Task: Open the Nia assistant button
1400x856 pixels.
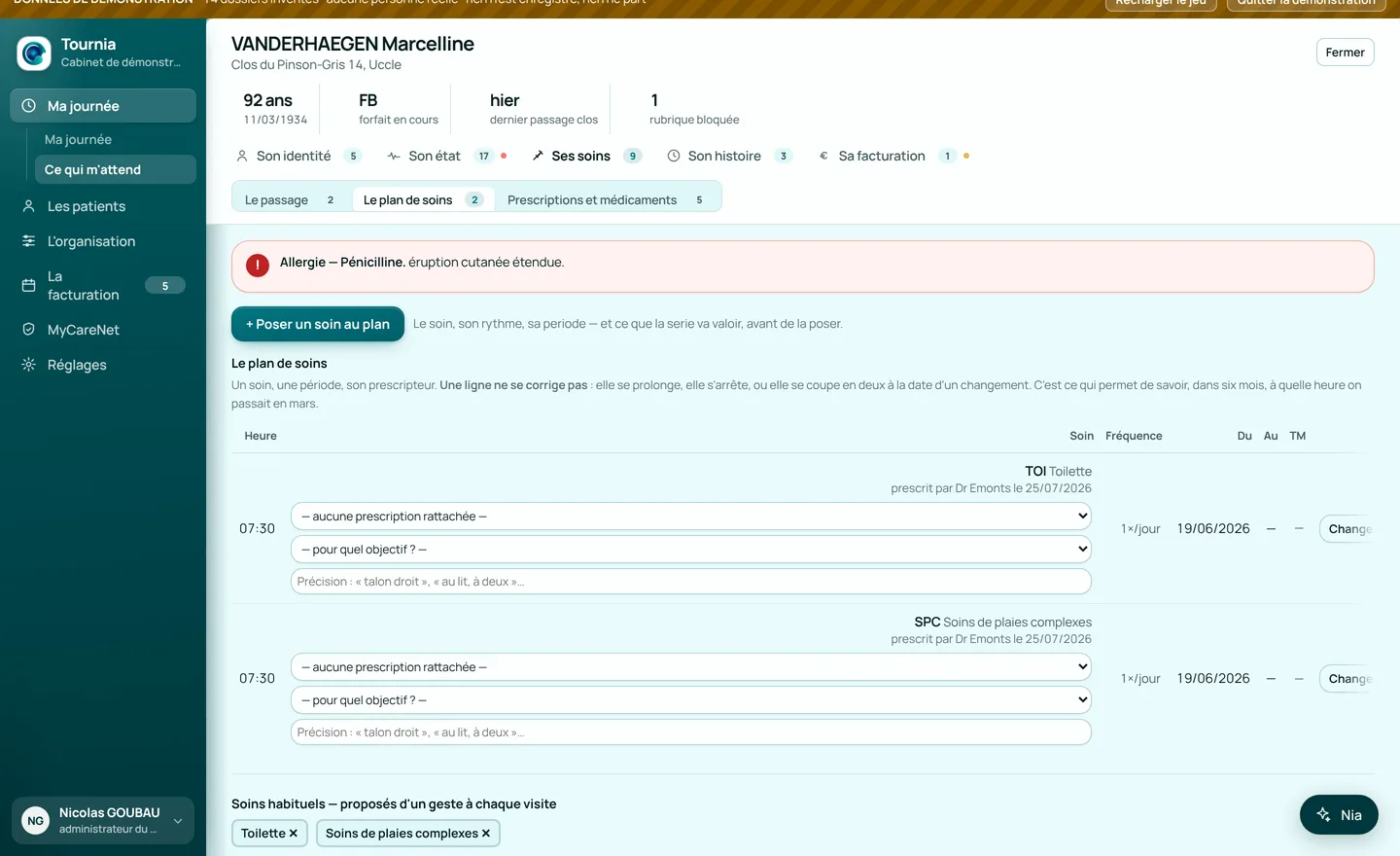Action: tap(1339, 815)
